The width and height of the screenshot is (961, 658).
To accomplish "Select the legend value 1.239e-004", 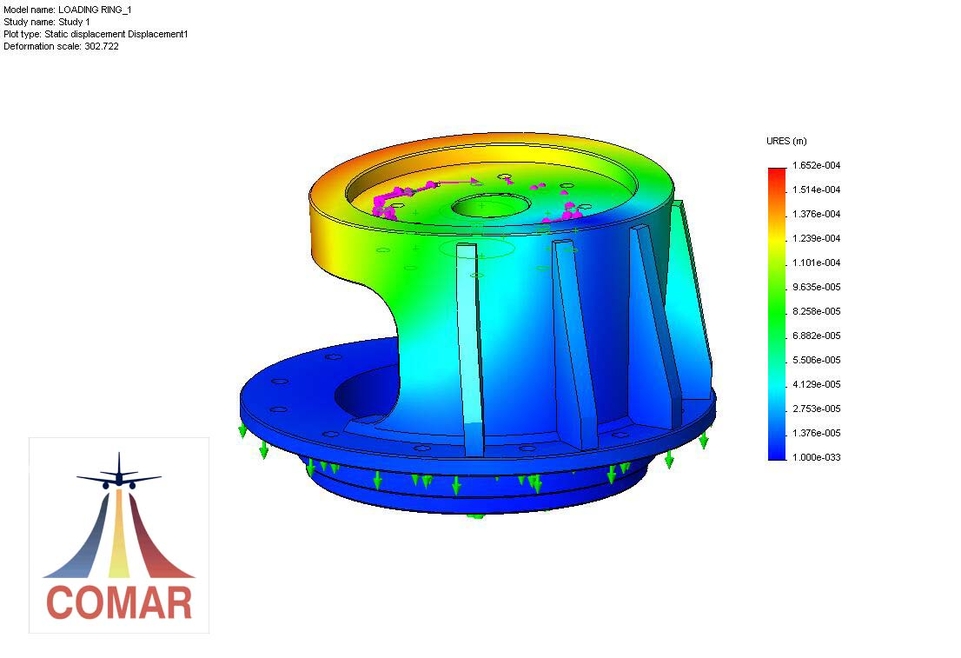I will 816,238.
